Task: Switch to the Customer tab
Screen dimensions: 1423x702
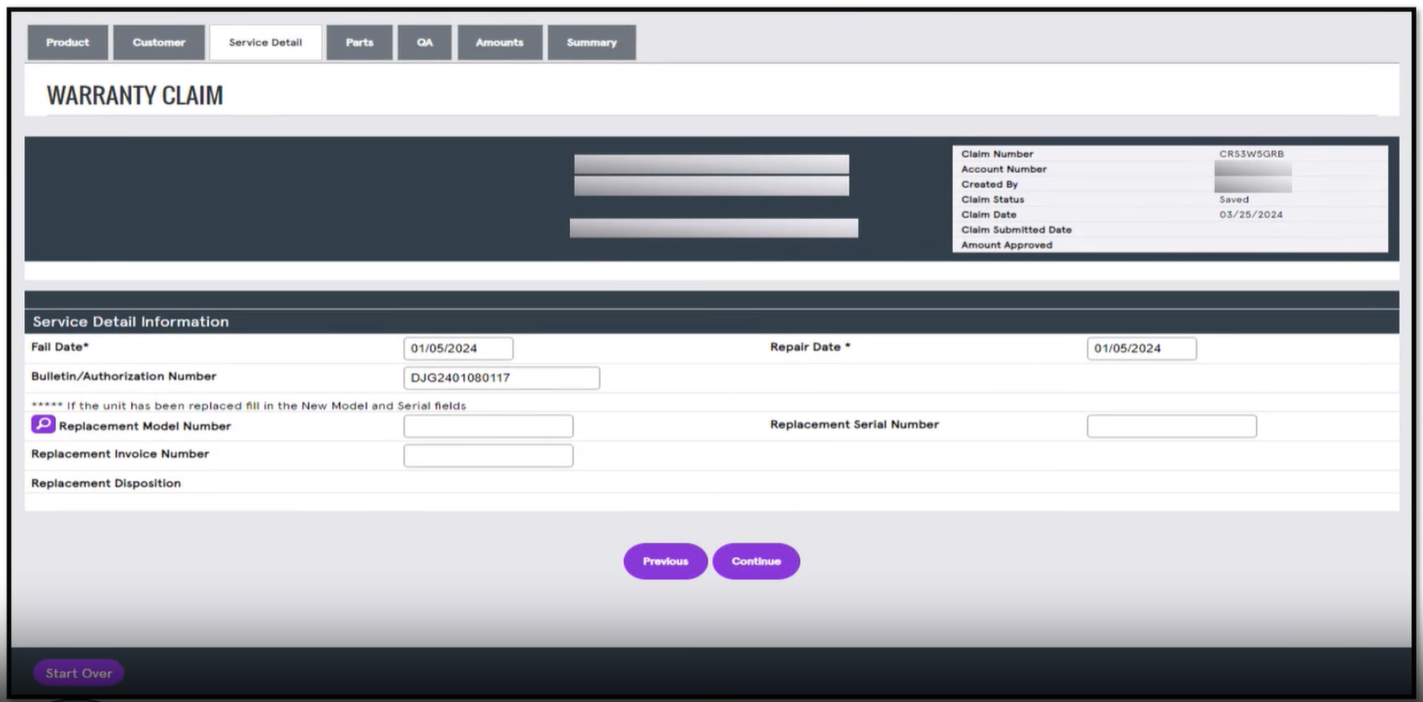Action: 159,42
